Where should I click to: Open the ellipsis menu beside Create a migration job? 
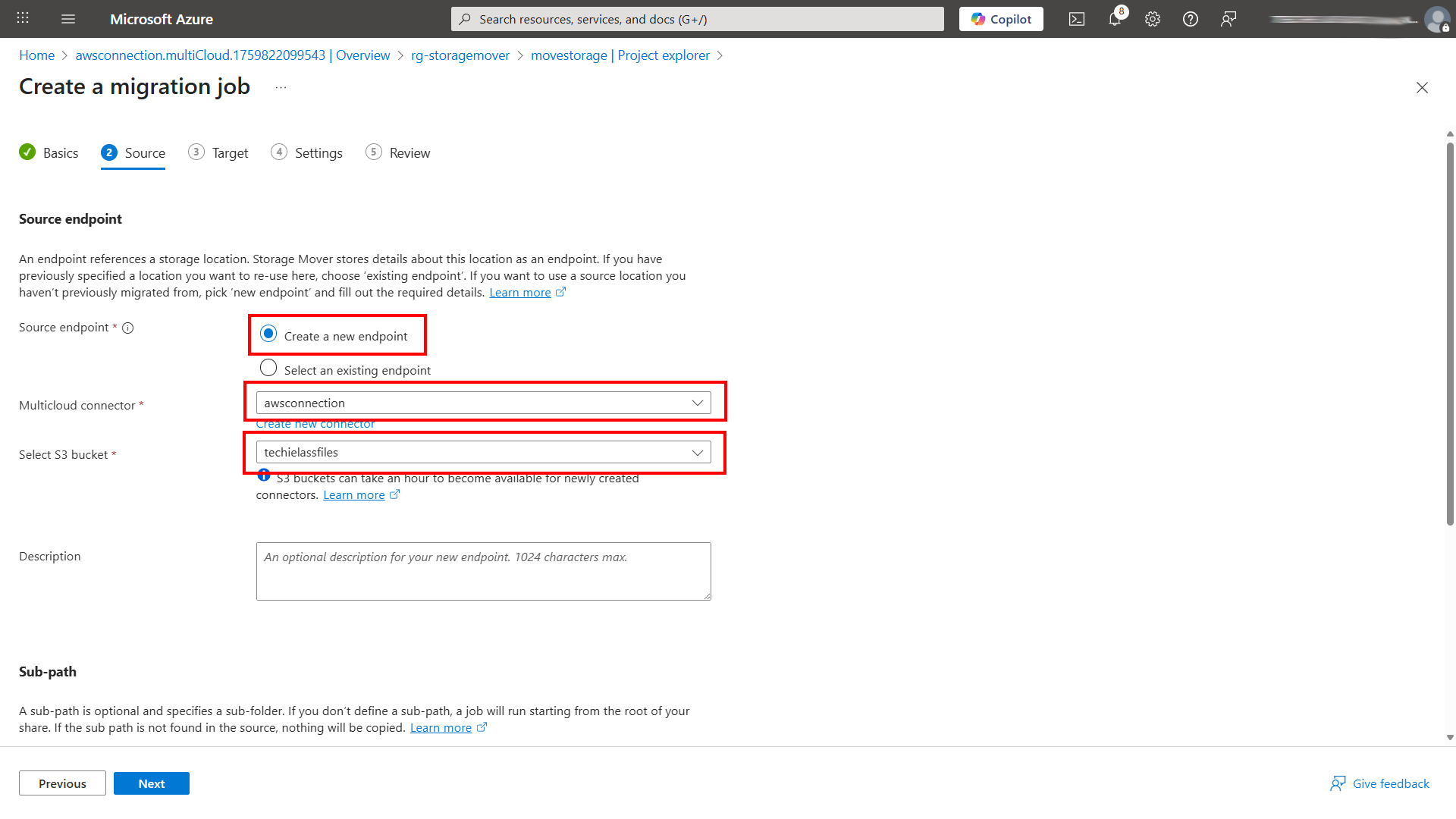click(280, 86)
